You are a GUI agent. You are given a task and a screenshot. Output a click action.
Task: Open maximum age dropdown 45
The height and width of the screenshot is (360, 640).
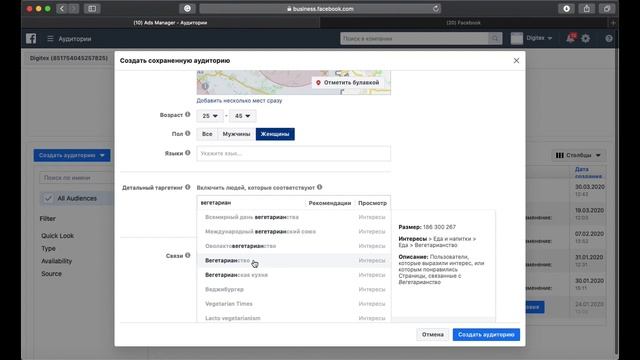click(x=242, y=116)
